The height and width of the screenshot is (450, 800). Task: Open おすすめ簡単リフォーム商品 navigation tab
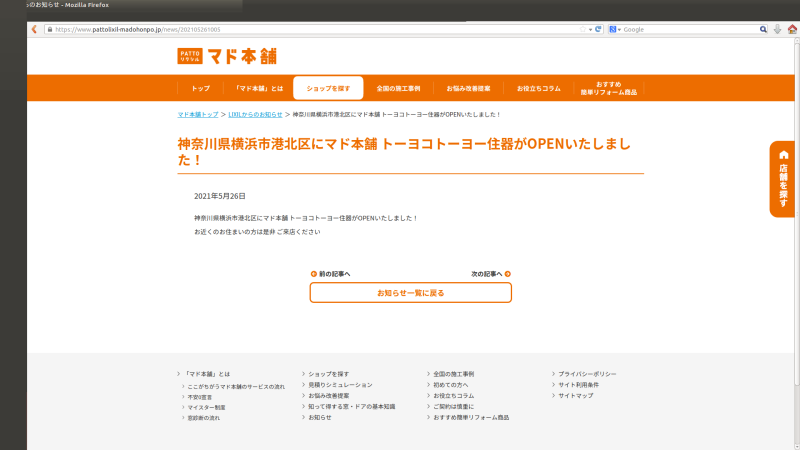(609, 88)
